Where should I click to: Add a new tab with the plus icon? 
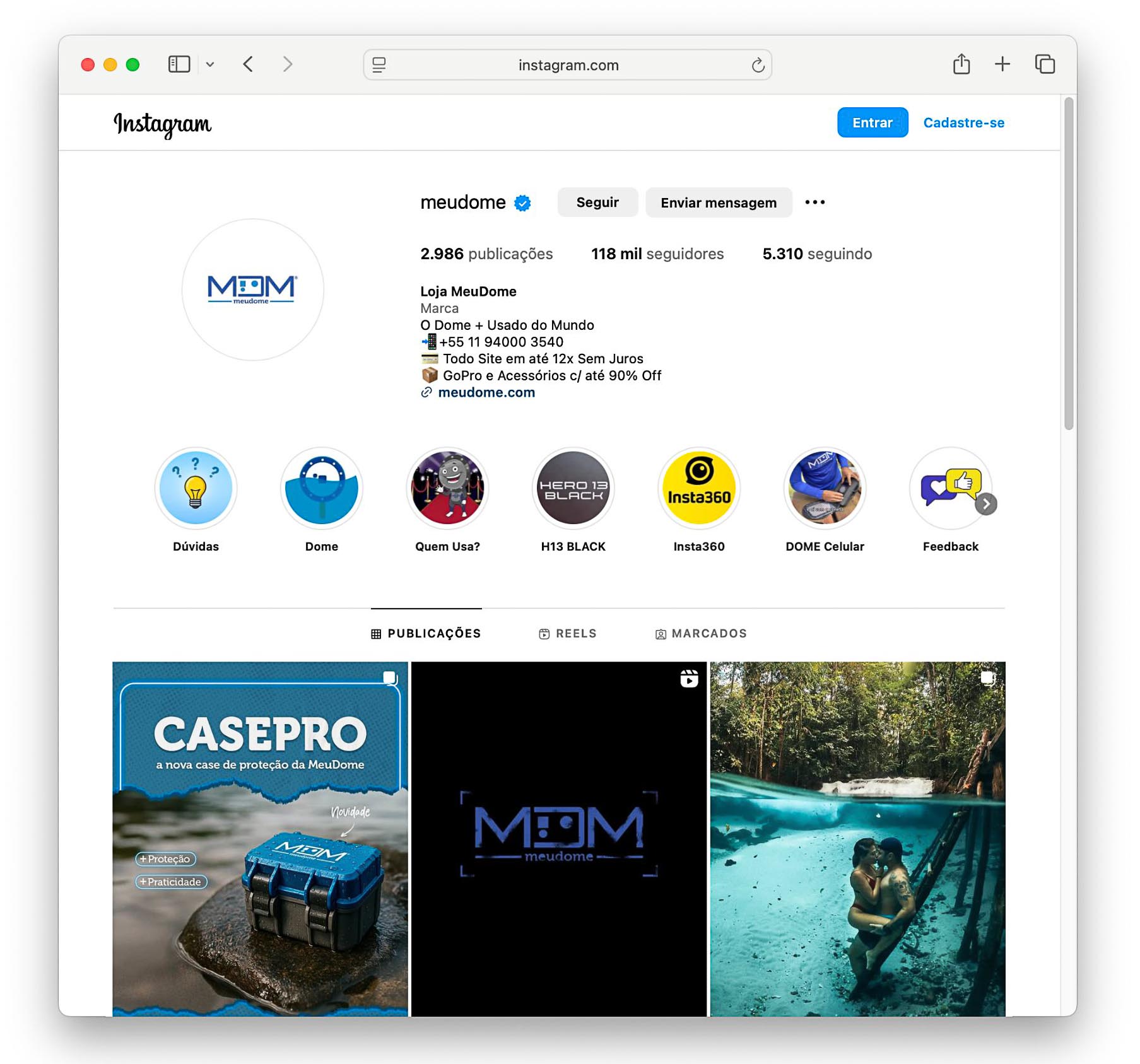(1002, 64)
